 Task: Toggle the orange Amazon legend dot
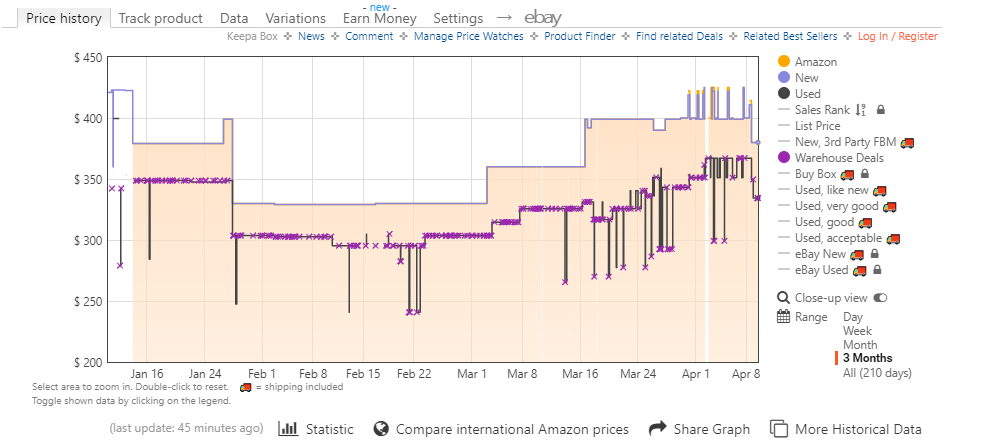tap(783, 61)
